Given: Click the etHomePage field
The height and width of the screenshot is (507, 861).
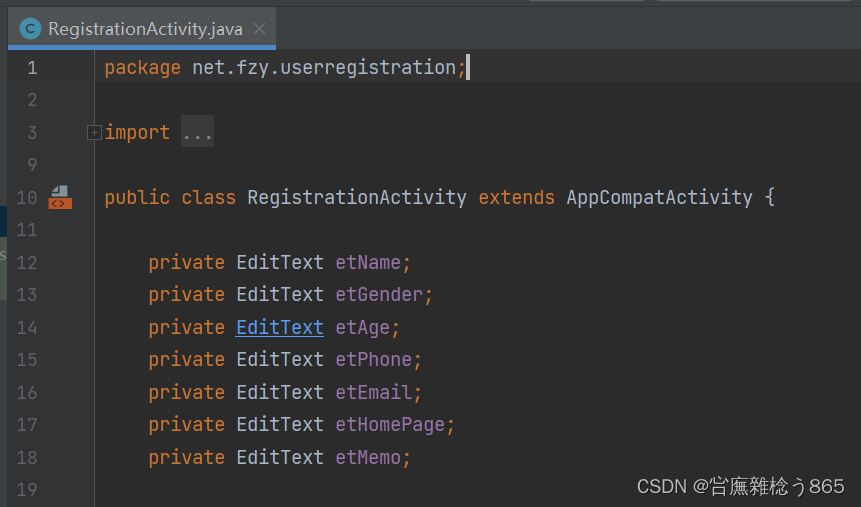Looking at the screenshot, I should (x=390, y=425).
